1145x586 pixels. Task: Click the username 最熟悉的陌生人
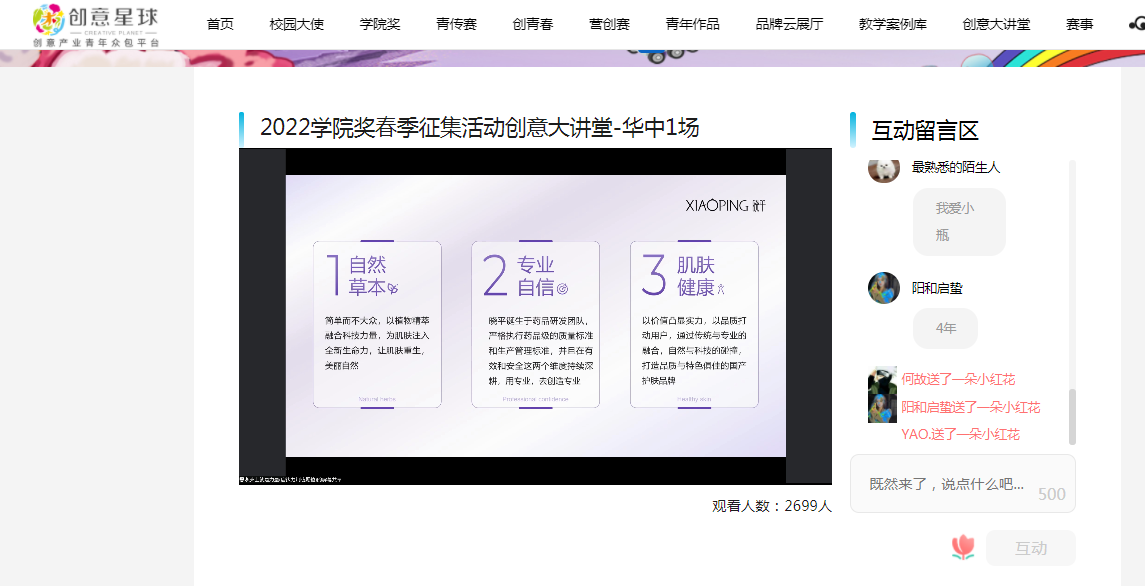coord(956,167)
